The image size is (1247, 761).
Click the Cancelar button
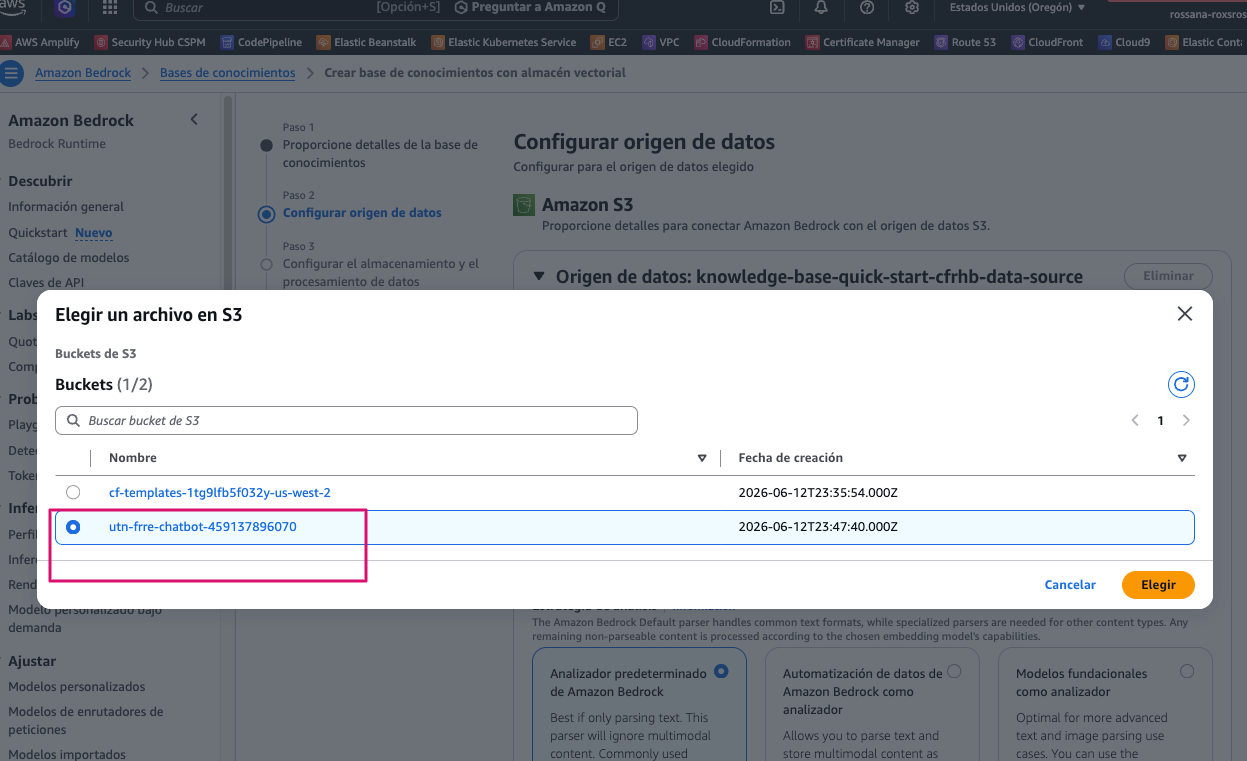click(1070, 585)
